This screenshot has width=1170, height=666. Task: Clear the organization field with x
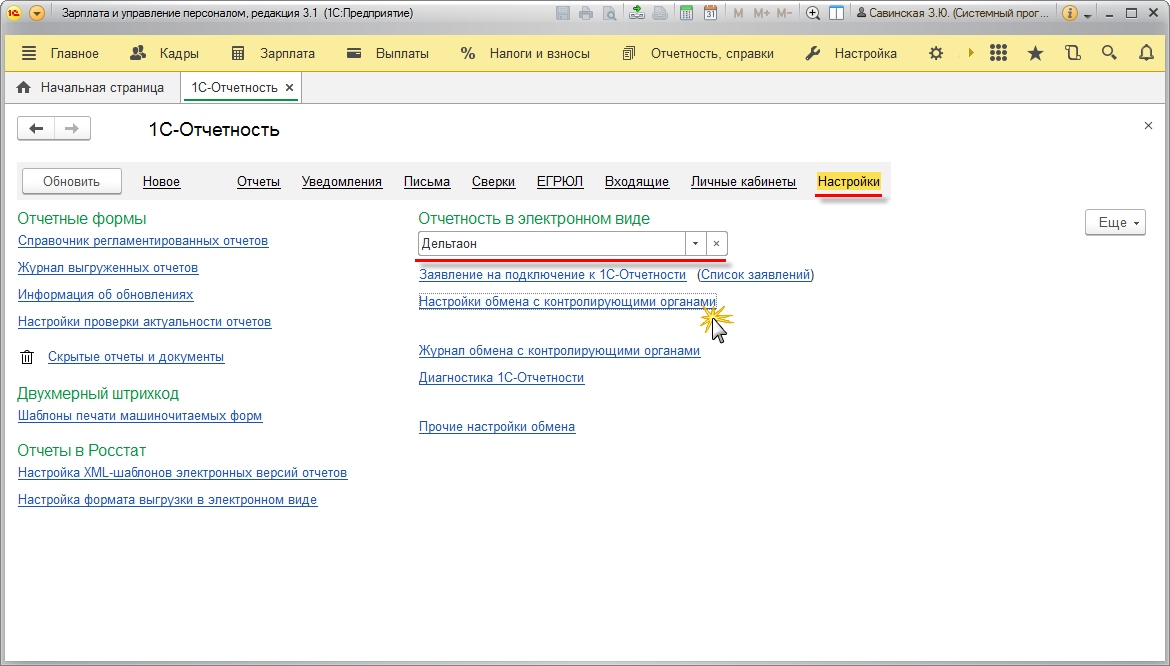[716, 244]
